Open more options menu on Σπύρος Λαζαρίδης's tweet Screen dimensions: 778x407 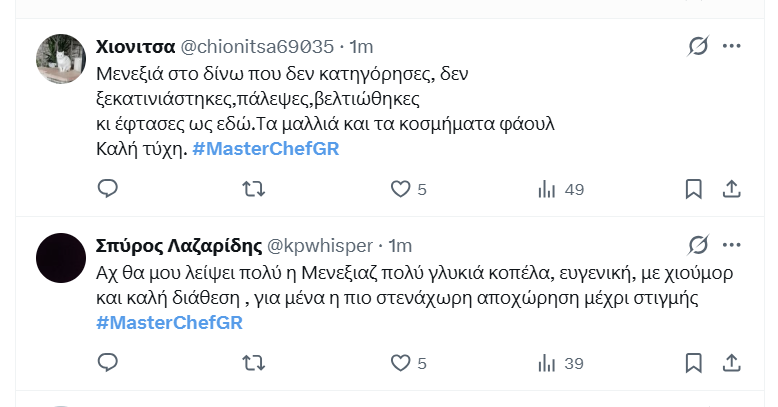tap(732, 245)
